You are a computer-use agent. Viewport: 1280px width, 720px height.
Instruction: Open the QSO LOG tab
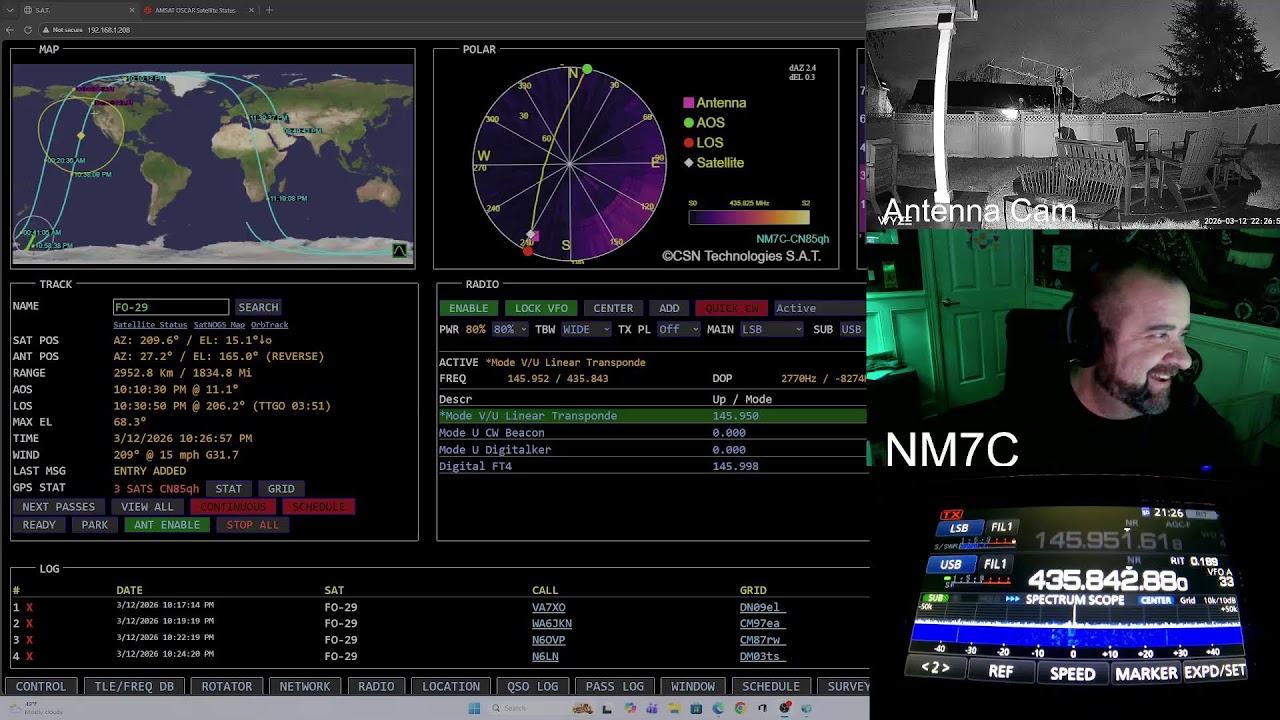533,686
